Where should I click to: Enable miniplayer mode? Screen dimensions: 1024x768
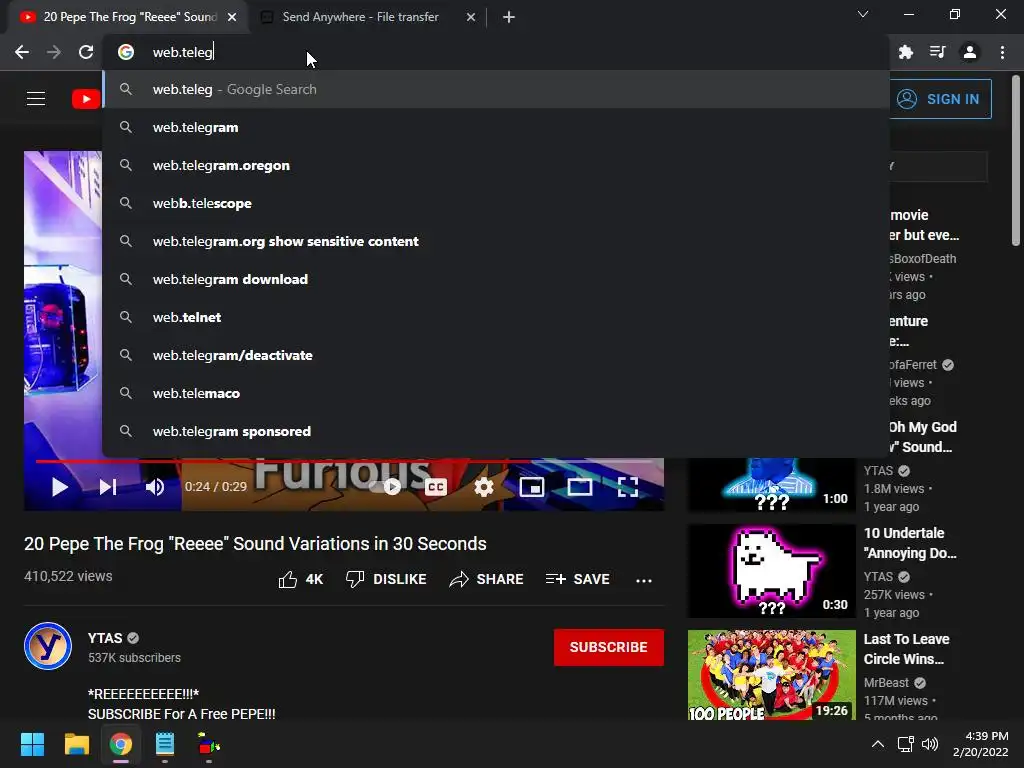click(532, 487)
